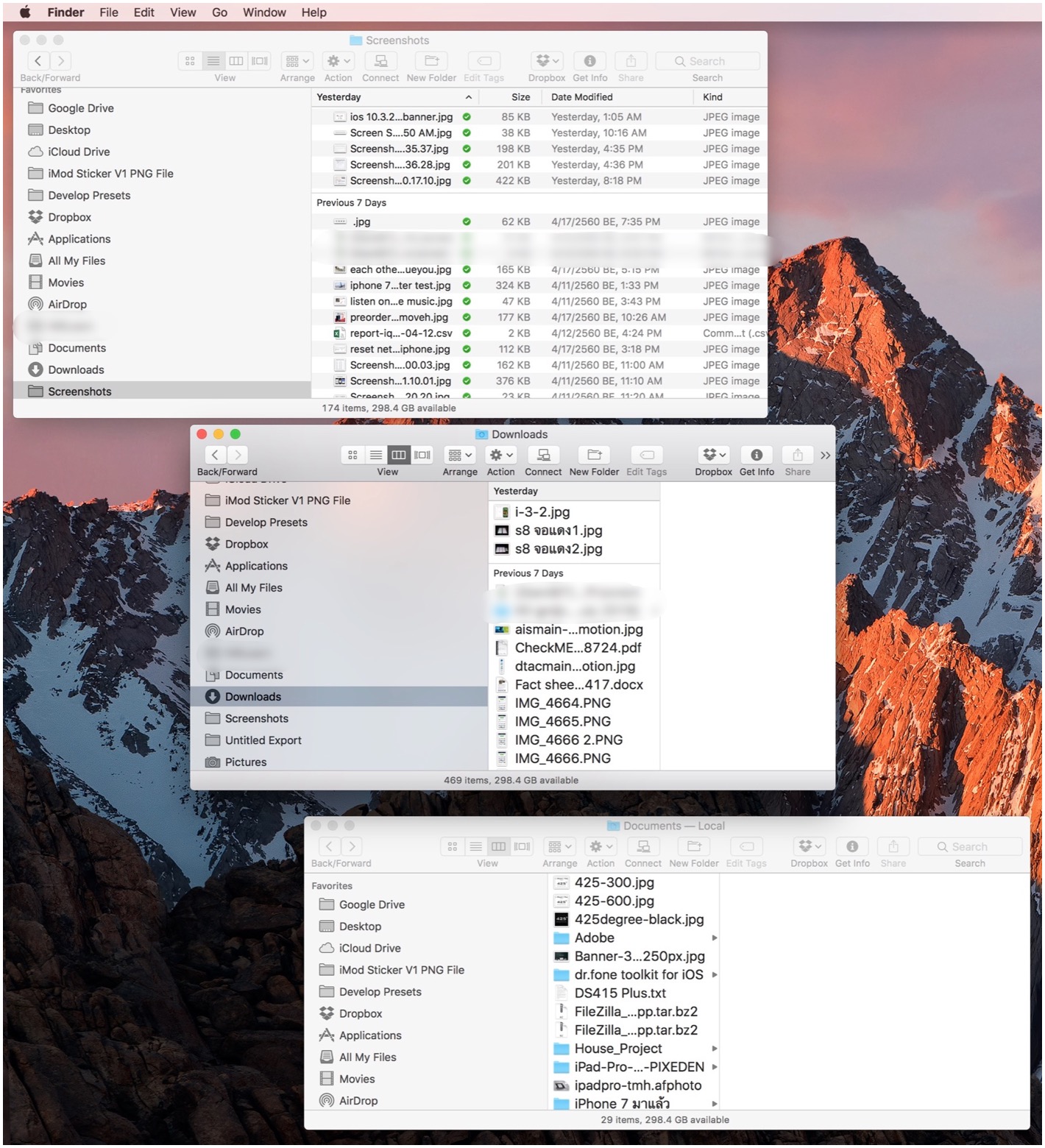Viewport: 1045px width, 1148px height.
Task: Click Connect icon in Downloads toolbar
Action: click(543, 455)
